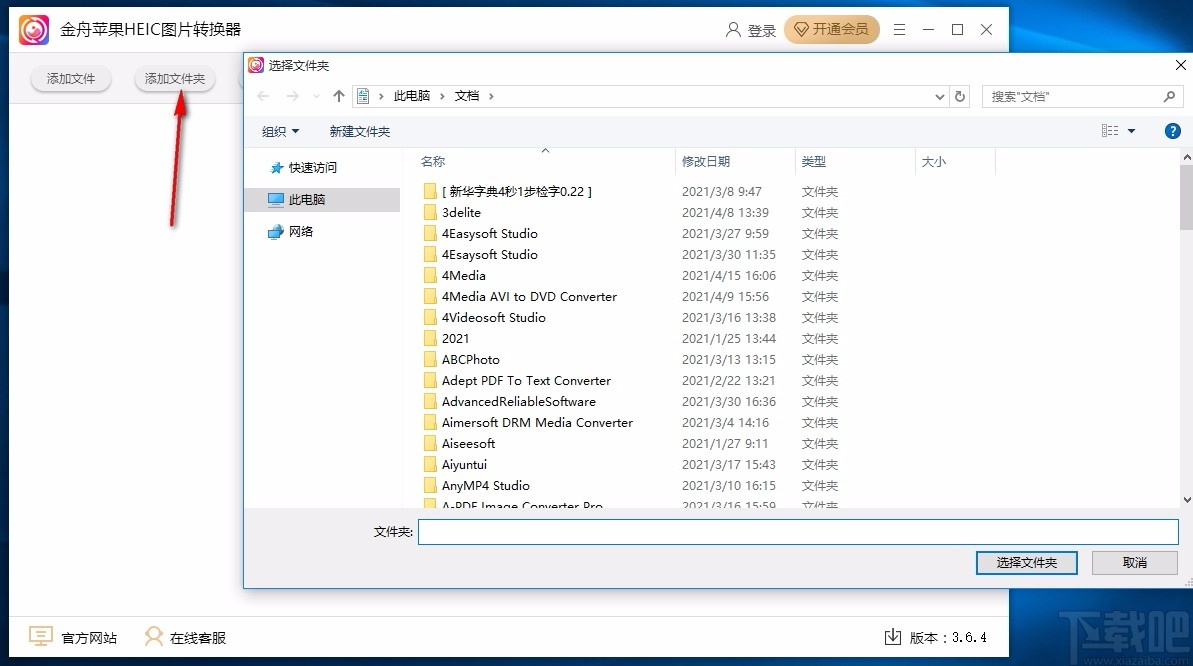Click the 添加文件夹 button
This screenshot has width=1193, height=666.
point(174,78)
